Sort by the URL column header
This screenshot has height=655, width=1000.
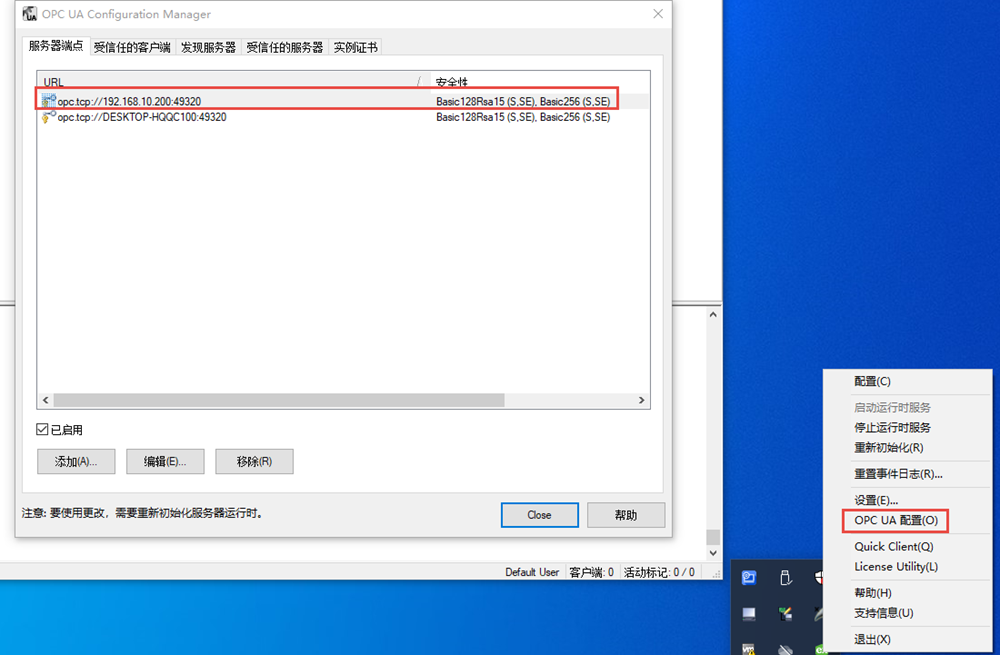point(233,80)
